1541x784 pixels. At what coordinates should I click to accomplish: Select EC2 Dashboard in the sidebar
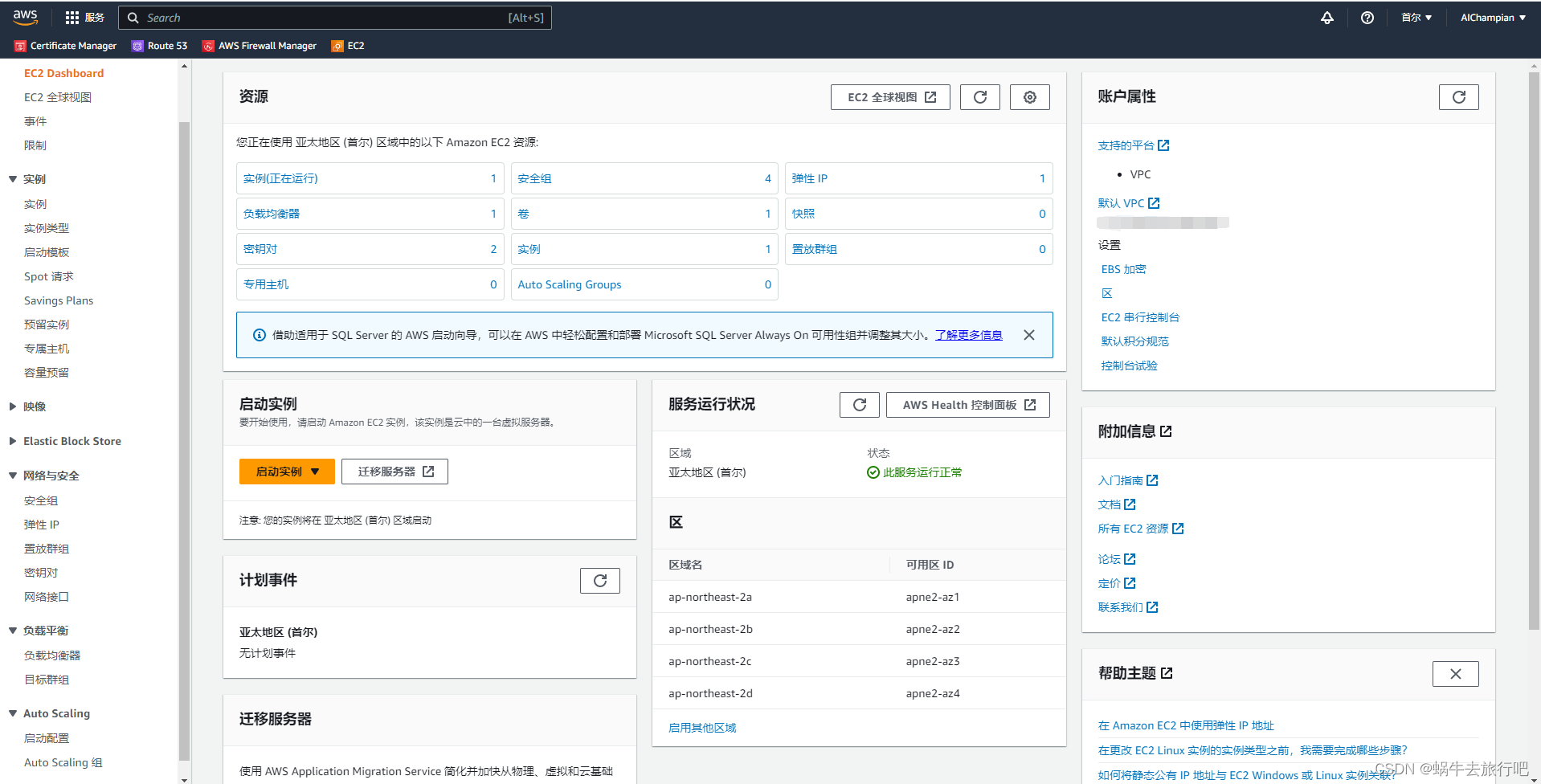point(63,72)
